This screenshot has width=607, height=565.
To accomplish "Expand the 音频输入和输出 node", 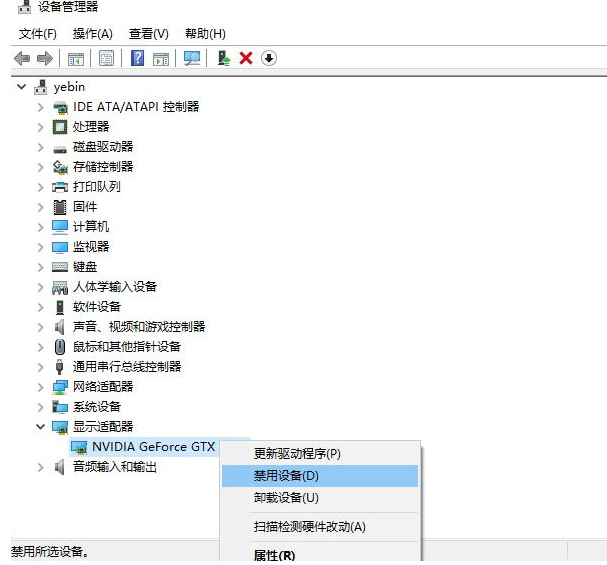I will (x=40, y=467).
